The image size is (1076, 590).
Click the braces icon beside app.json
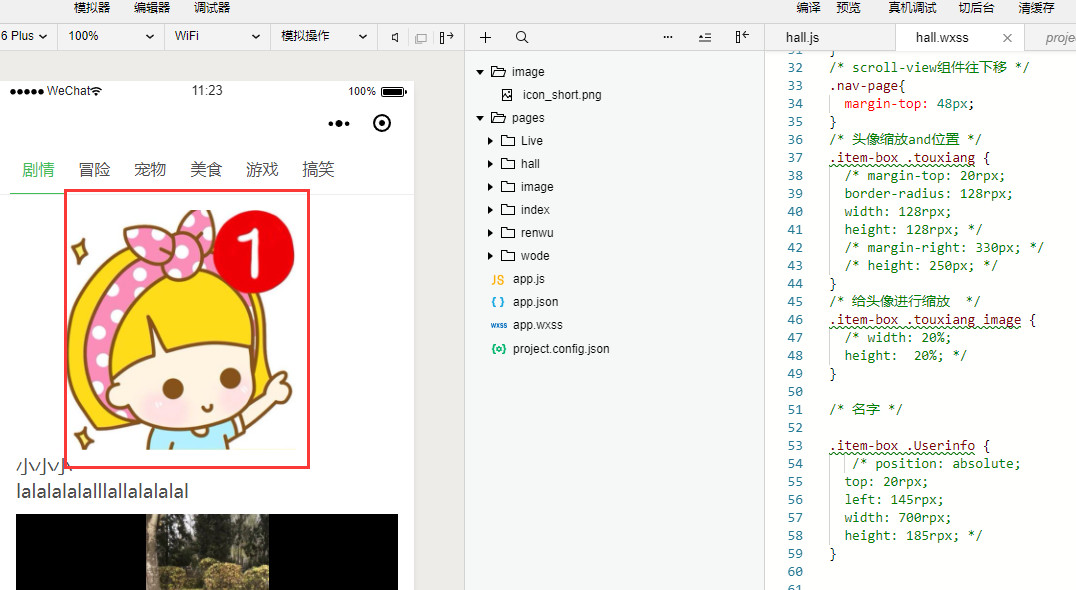[498, 302]
